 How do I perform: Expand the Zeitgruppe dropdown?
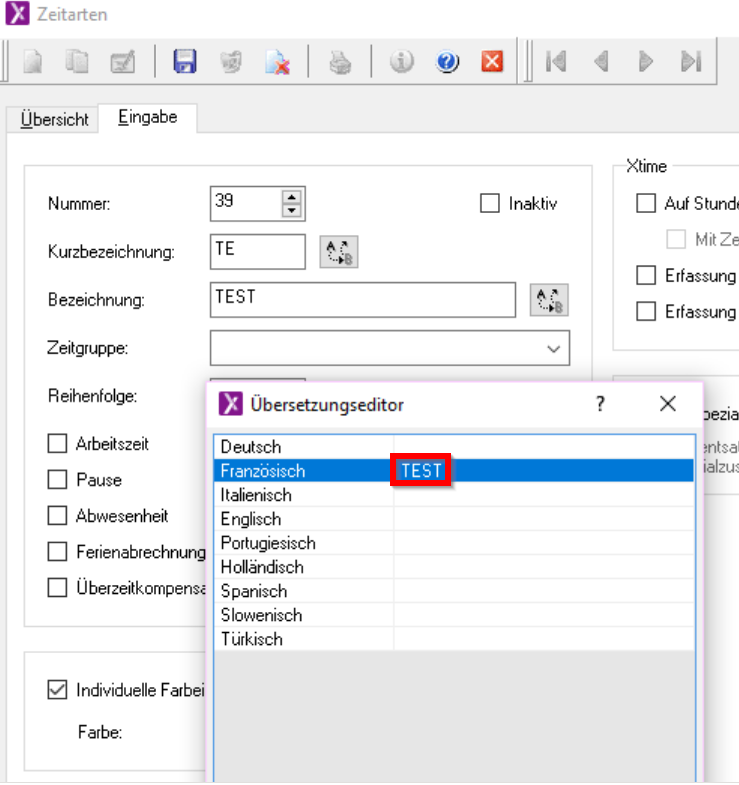click(x=553, y=348)
